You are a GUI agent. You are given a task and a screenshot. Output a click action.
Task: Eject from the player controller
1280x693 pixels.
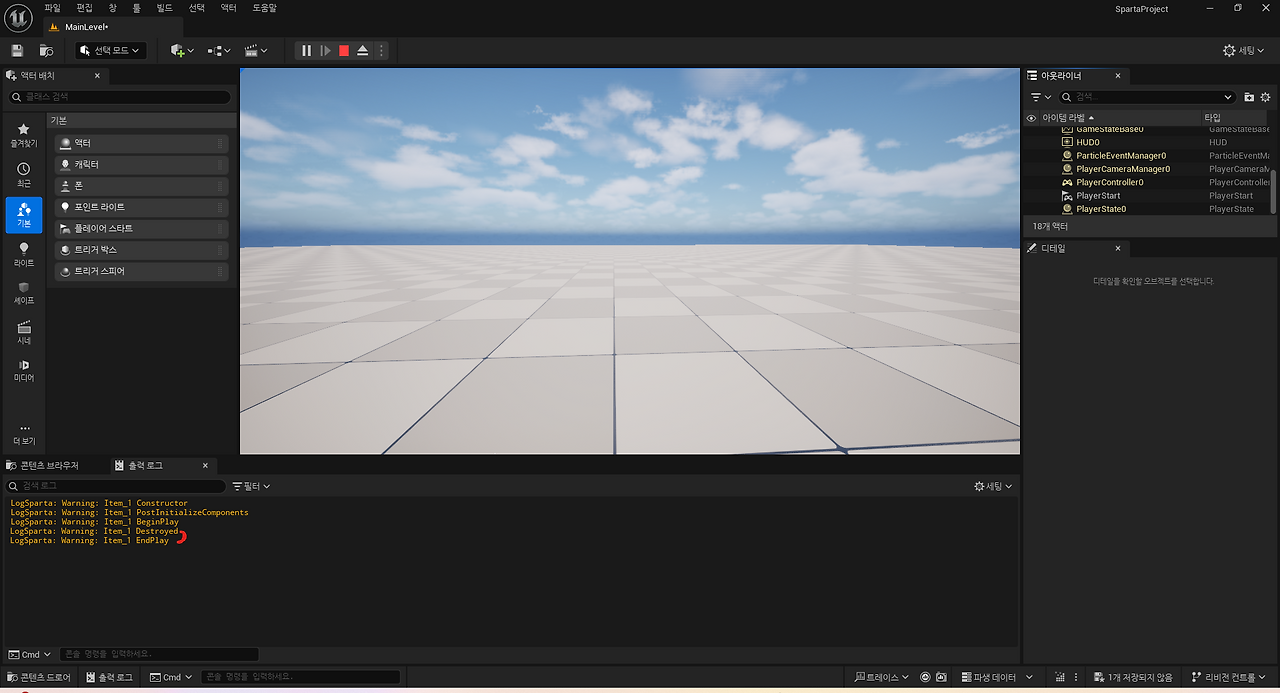(363, 50)
